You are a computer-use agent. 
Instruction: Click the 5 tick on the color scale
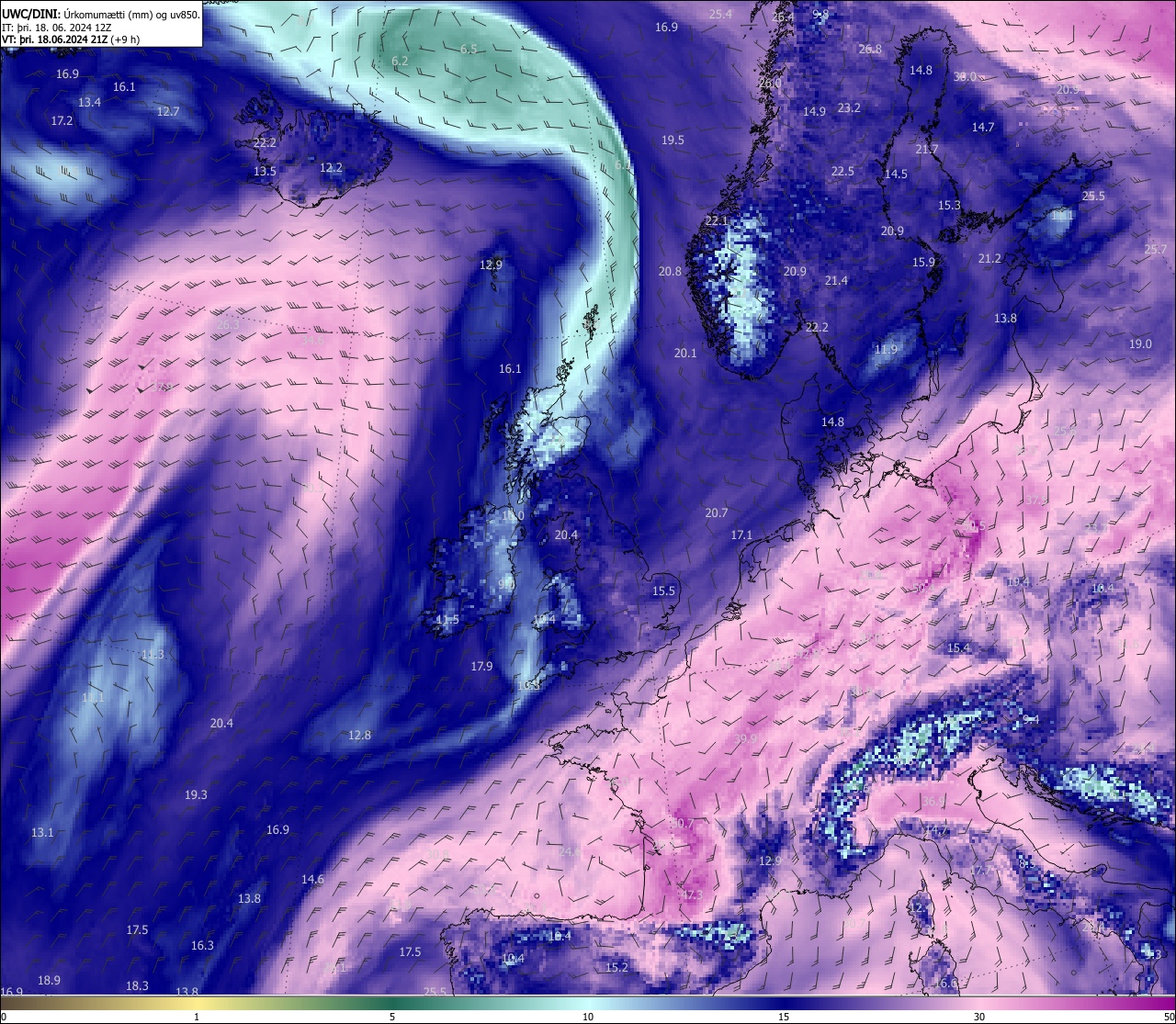392,1017
